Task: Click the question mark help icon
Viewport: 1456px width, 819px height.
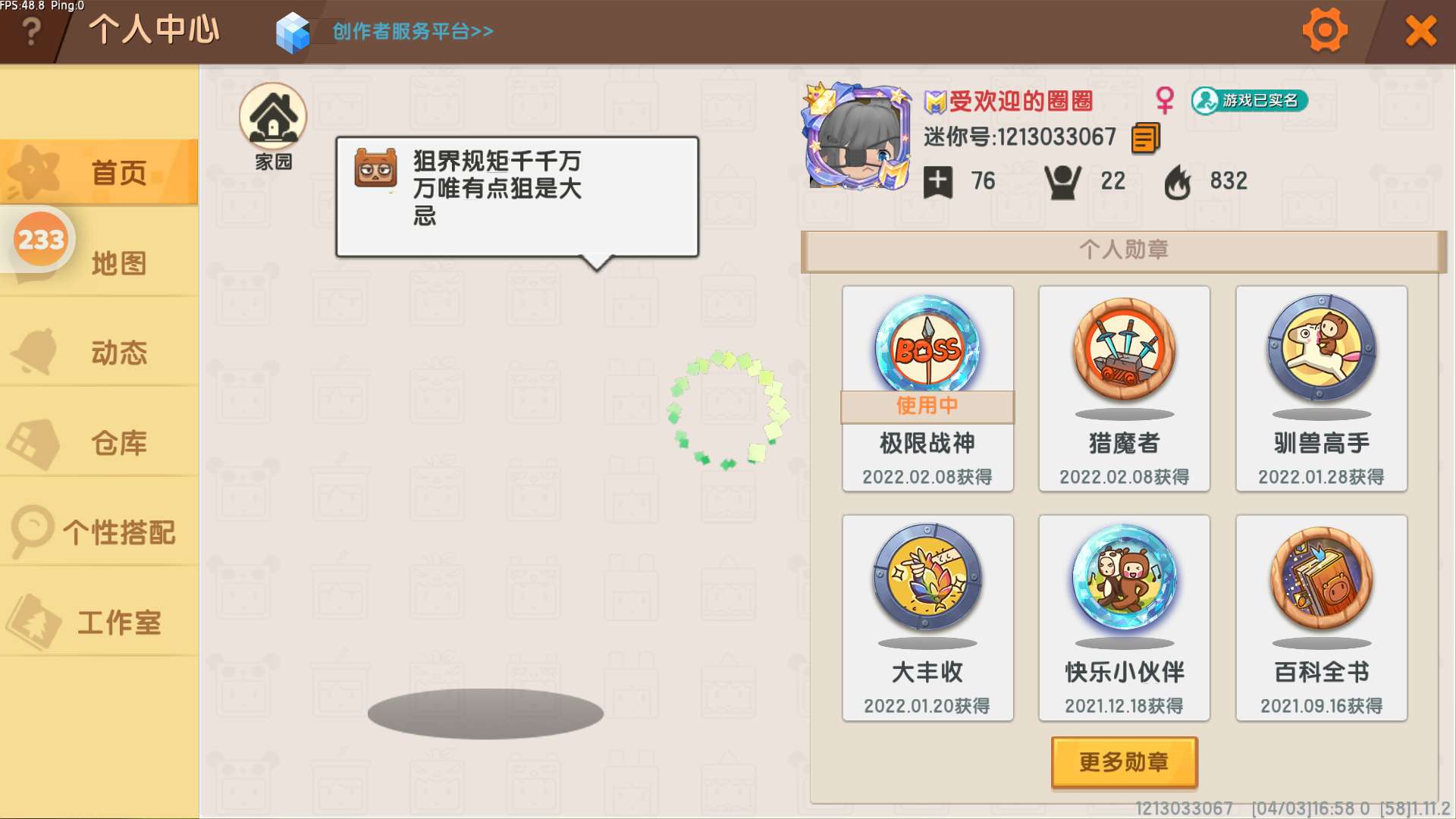Action: tap(31, 32)
